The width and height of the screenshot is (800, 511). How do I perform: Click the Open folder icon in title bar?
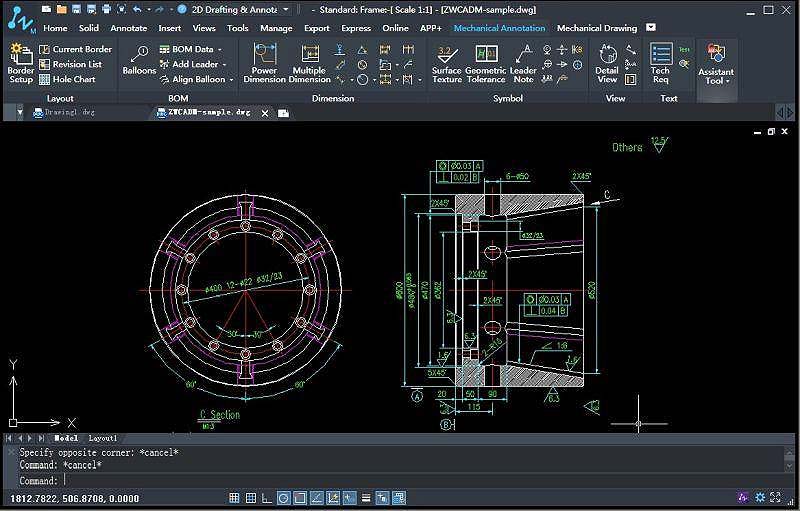click(x=62, y=9)
